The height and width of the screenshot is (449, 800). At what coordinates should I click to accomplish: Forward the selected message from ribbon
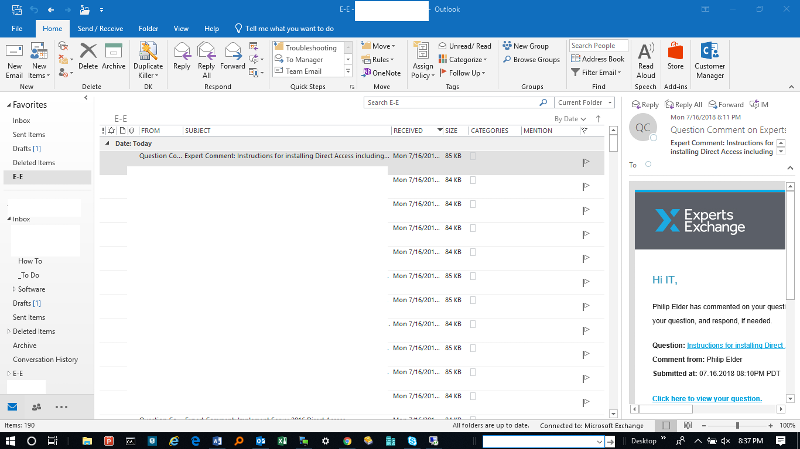[233, 56]
